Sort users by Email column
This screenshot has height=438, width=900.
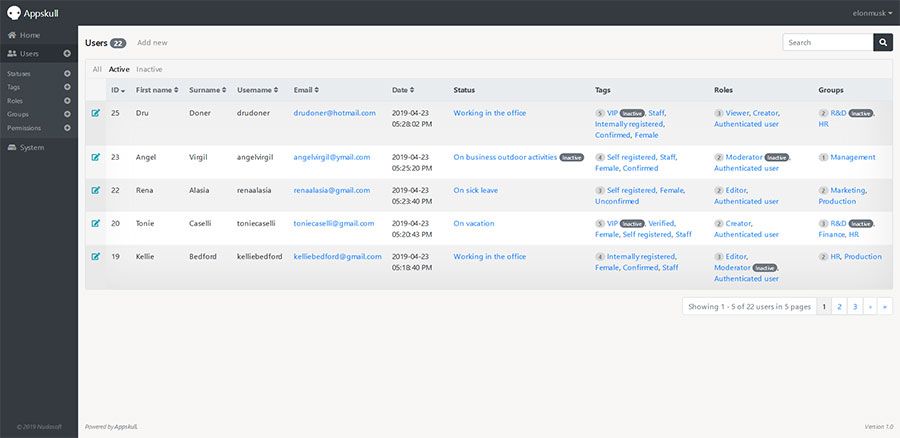[306, 90]
